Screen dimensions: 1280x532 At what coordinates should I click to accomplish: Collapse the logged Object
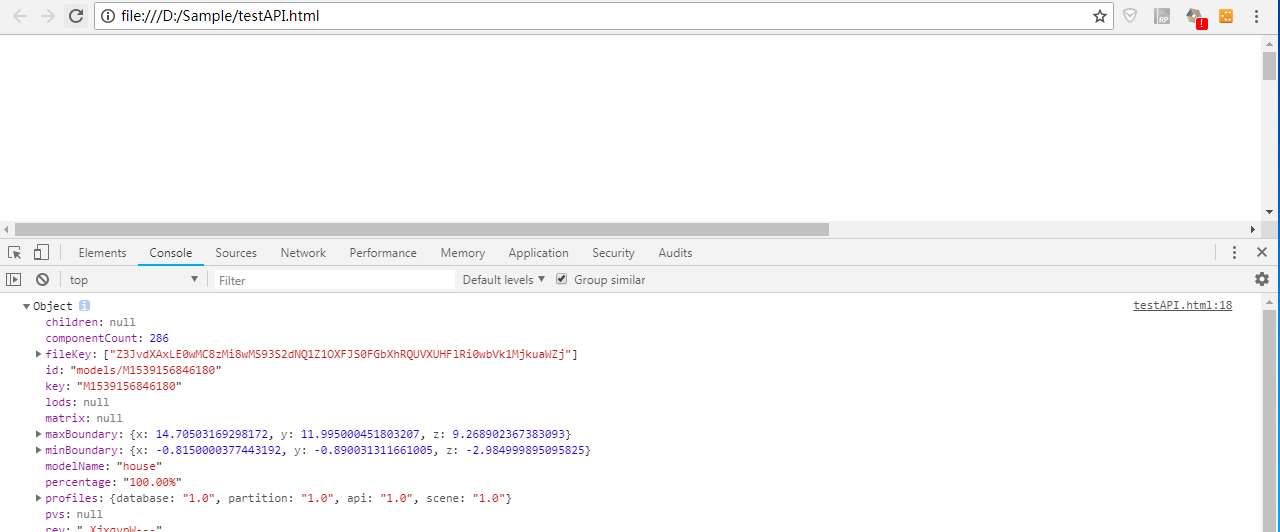pyautogui.click(x=27, y=306)
